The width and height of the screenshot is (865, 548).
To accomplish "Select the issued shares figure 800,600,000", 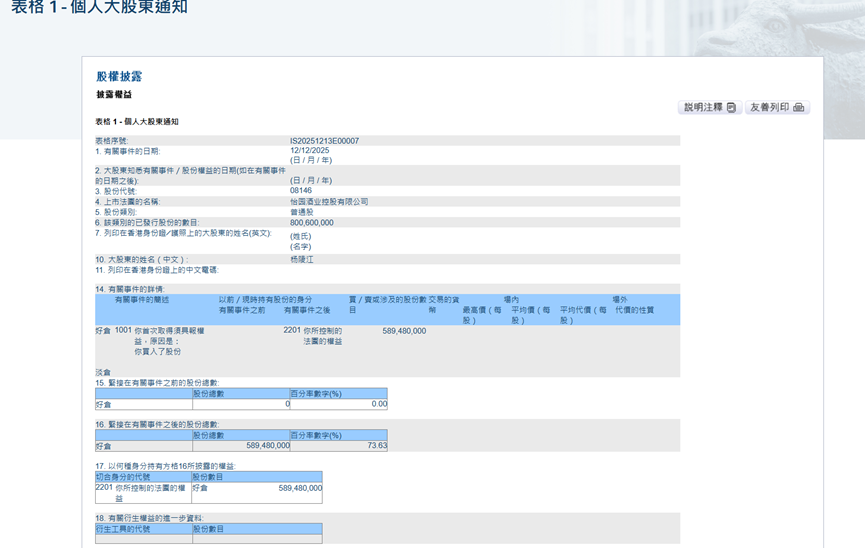I will [312, 223].
